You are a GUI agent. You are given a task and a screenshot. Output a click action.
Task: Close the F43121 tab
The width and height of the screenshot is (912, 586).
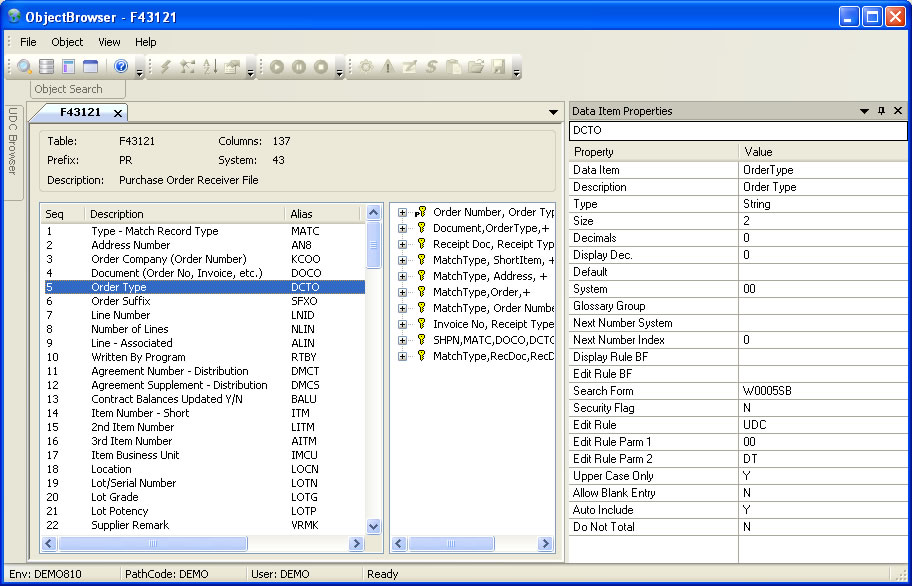click(118, 113)
